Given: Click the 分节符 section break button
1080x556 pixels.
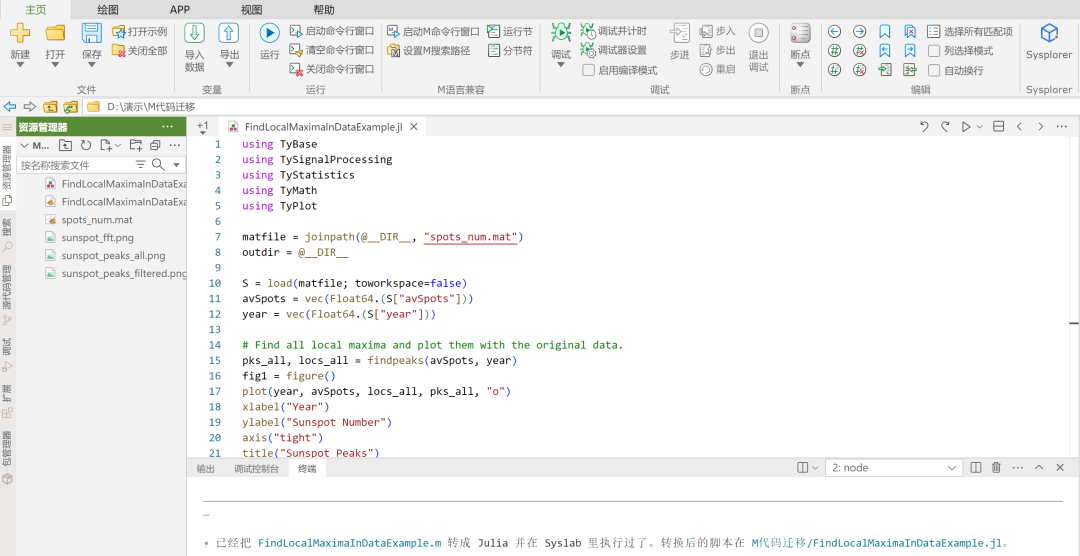Looking at the screenshot, I should (510, 50).
